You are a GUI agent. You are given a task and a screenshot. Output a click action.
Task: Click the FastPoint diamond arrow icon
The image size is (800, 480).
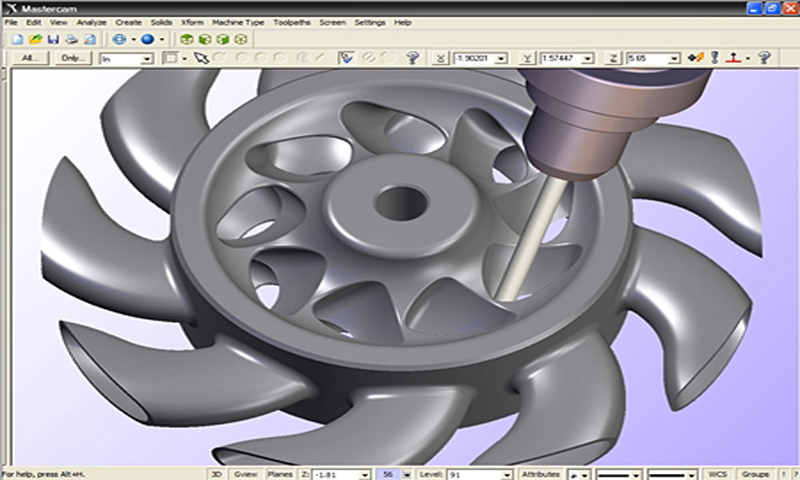695,58
